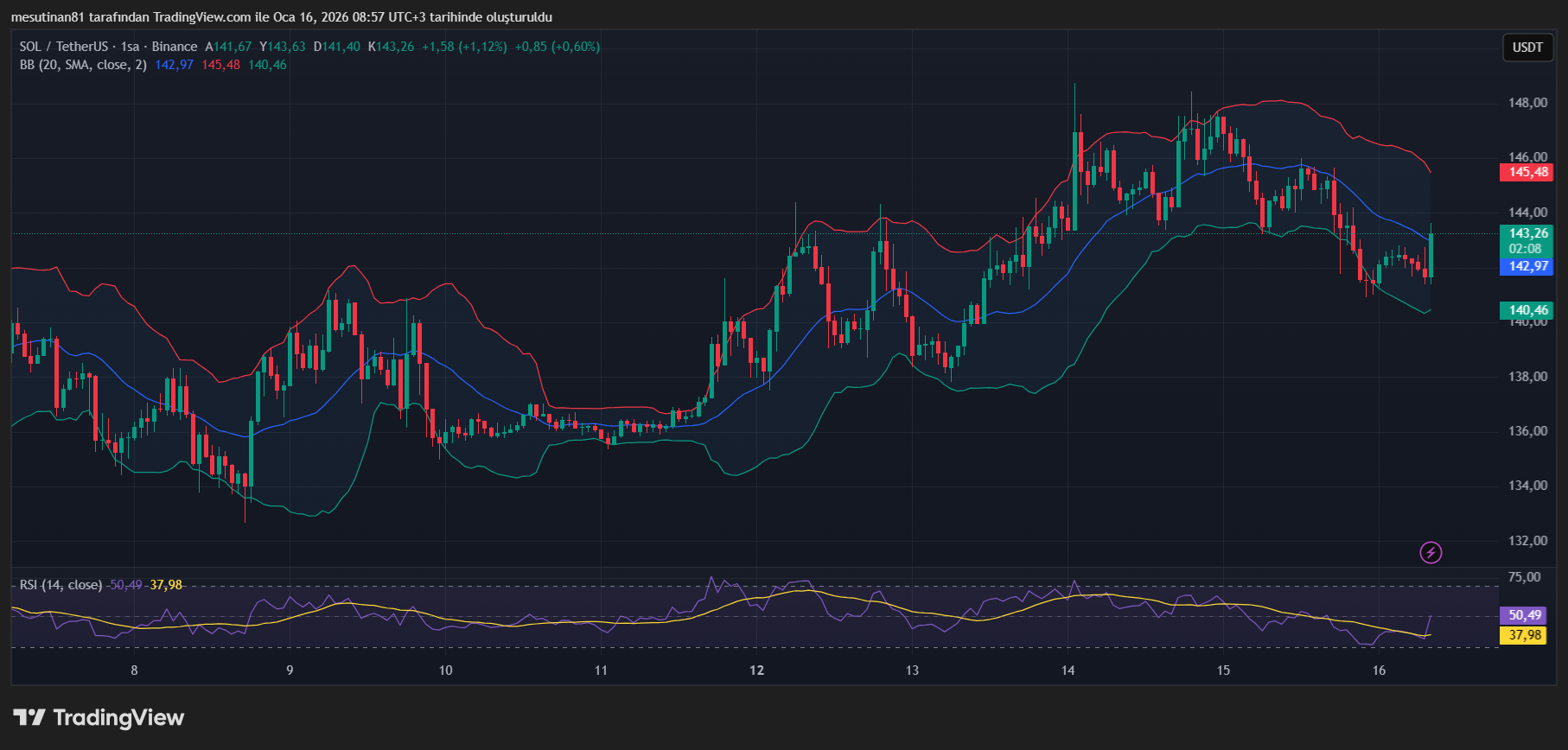The width and height of the screenshot is (1568, 750).
Task: Click the purple 50,49 RSI value label
Action: [1525, 615]
